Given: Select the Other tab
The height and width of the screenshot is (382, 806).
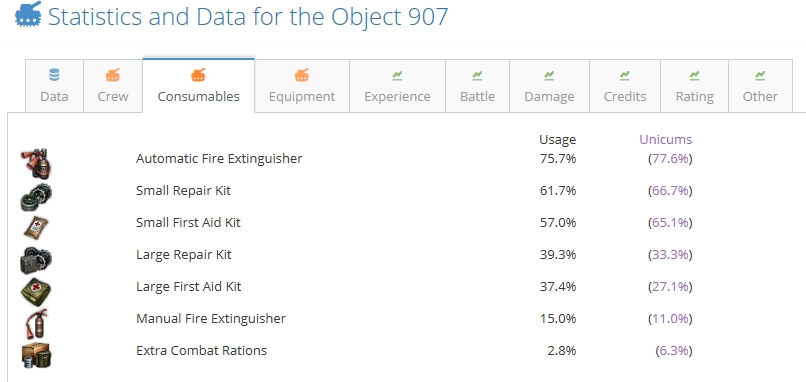Looking at the screenshot, I should [760, 86].
